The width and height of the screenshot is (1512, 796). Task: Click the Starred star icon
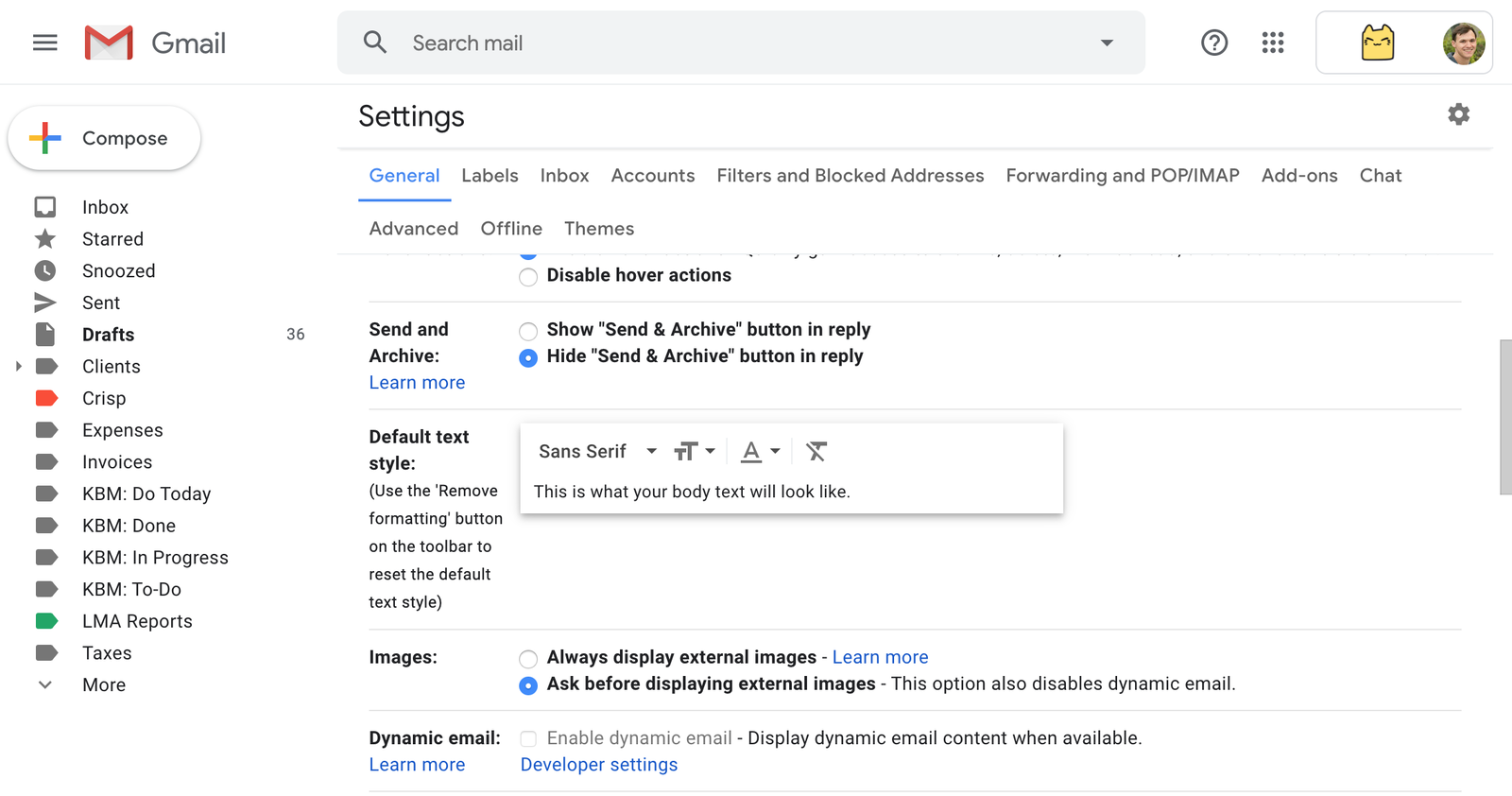(x=45, y=239)
